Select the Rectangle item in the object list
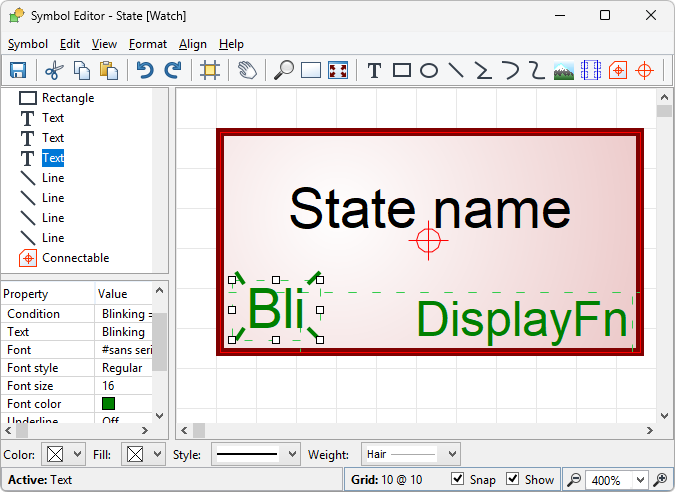This screenshot has width=675, height=492. pos(67,98)
